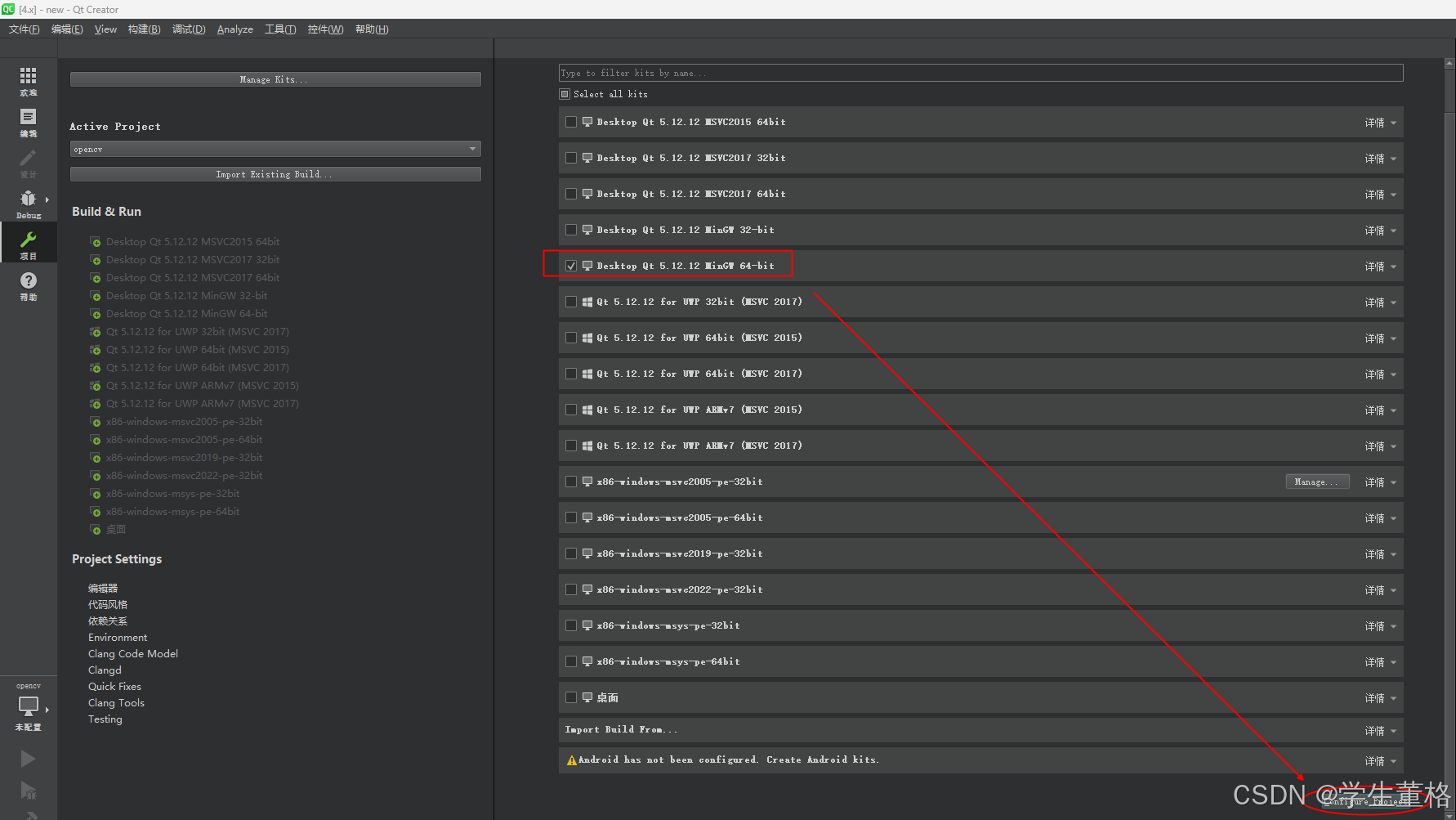Open Clang Code Model project settings
Image resolution: width=1456 pixels, height=820 pixels.
(133, 654)
